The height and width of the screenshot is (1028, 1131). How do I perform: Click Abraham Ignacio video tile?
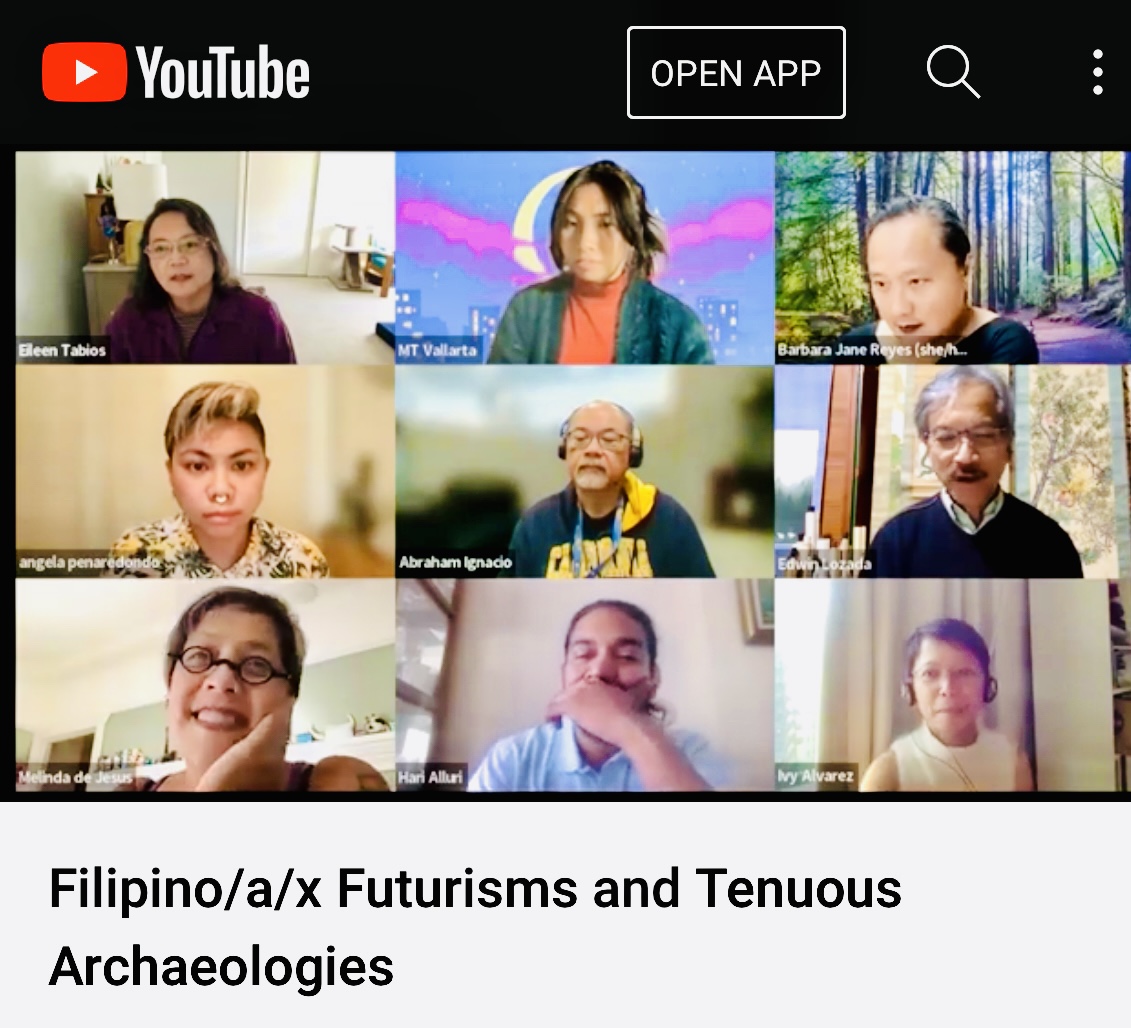coord(584,471)
